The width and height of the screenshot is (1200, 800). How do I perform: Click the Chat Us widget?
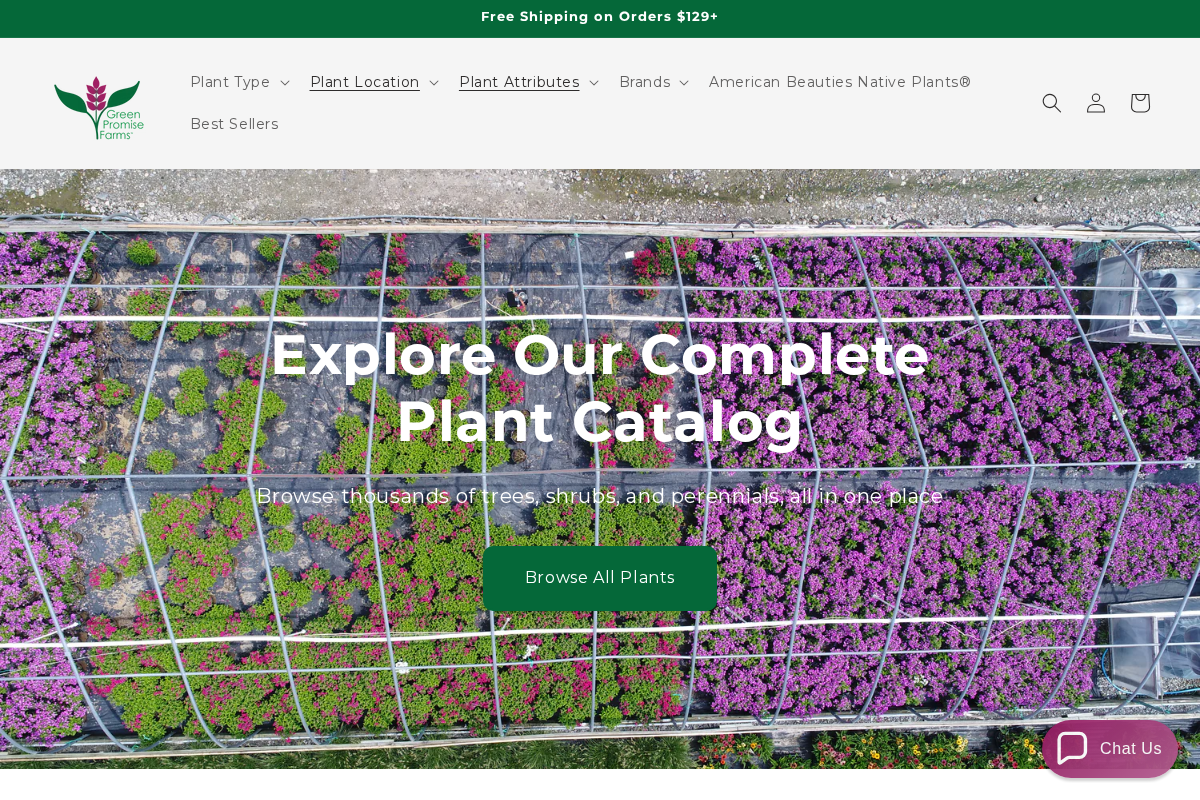point(1110,748)
